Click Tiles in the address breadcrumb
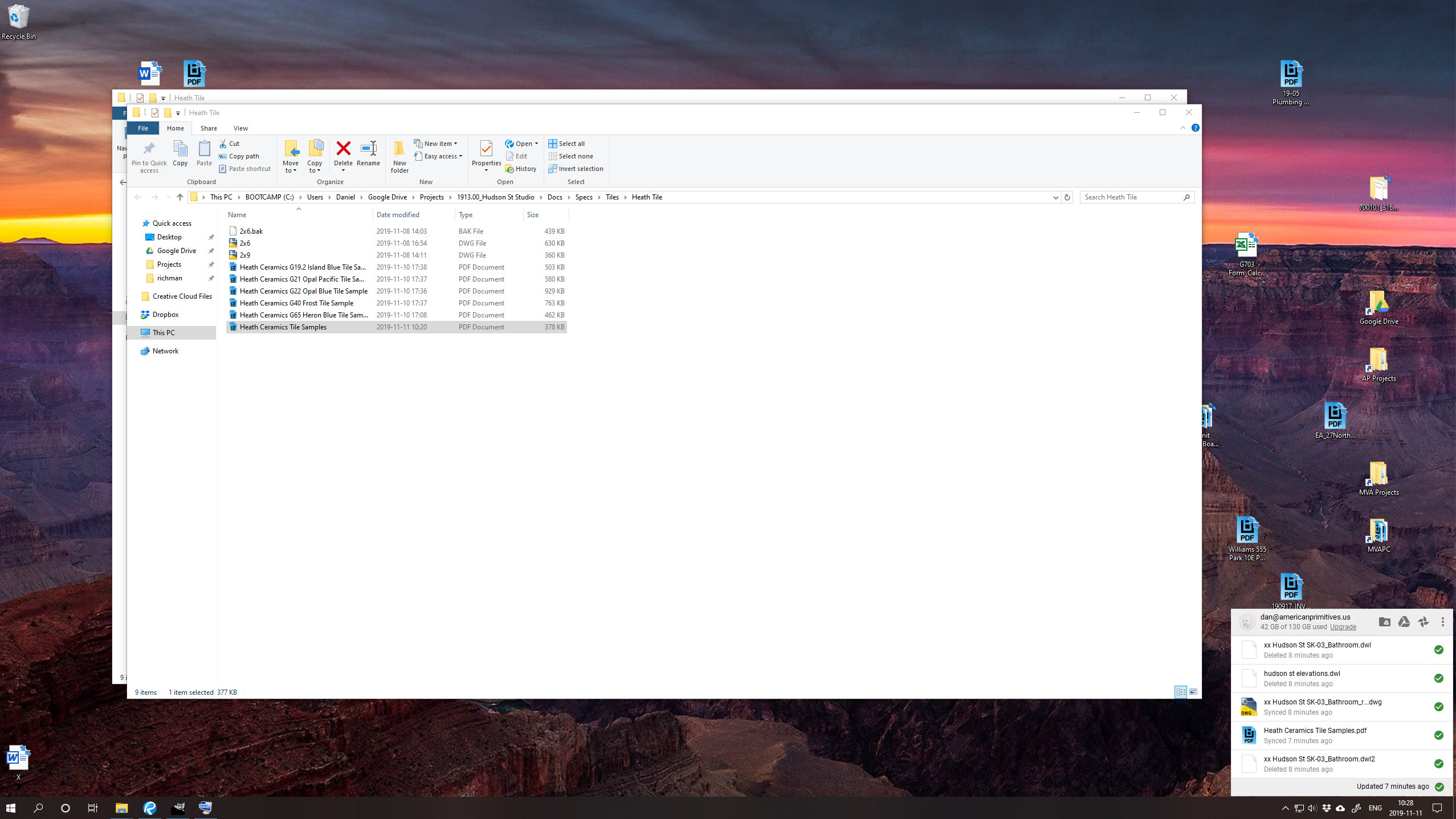Screen dimensions: 1456x819 click(x=612, y=197)
